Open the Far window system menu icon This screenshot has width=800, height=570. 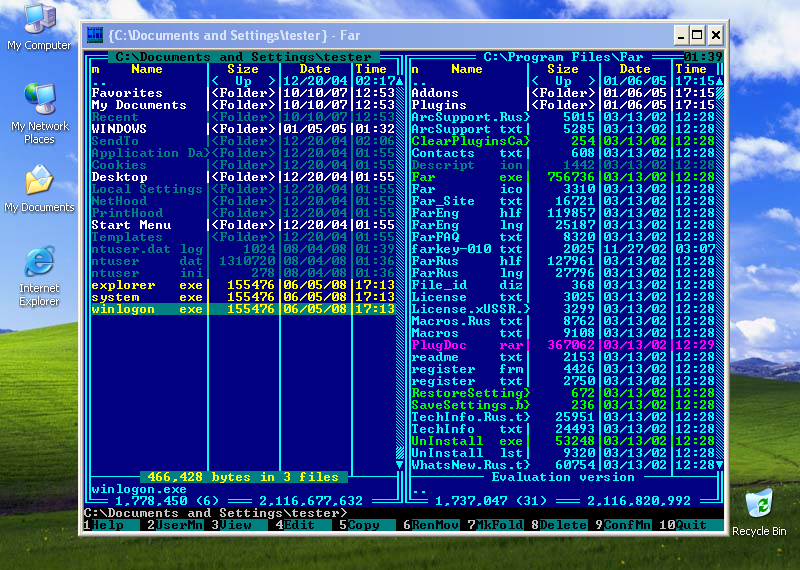[95, 35]
